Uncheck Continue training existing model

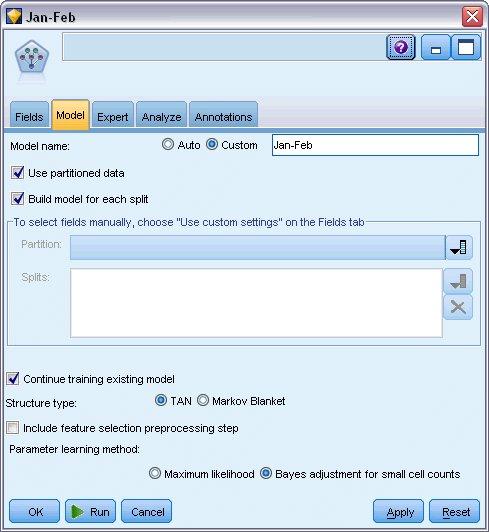[13, 379]
